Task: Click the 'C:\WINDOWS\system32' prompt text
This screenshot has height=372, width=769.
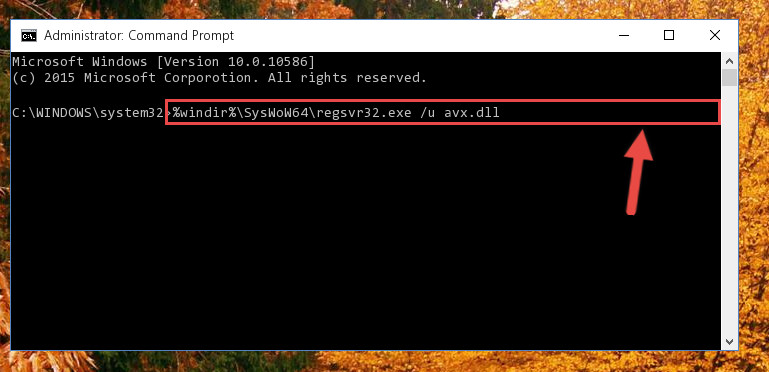Action: (x=88, y=113)
